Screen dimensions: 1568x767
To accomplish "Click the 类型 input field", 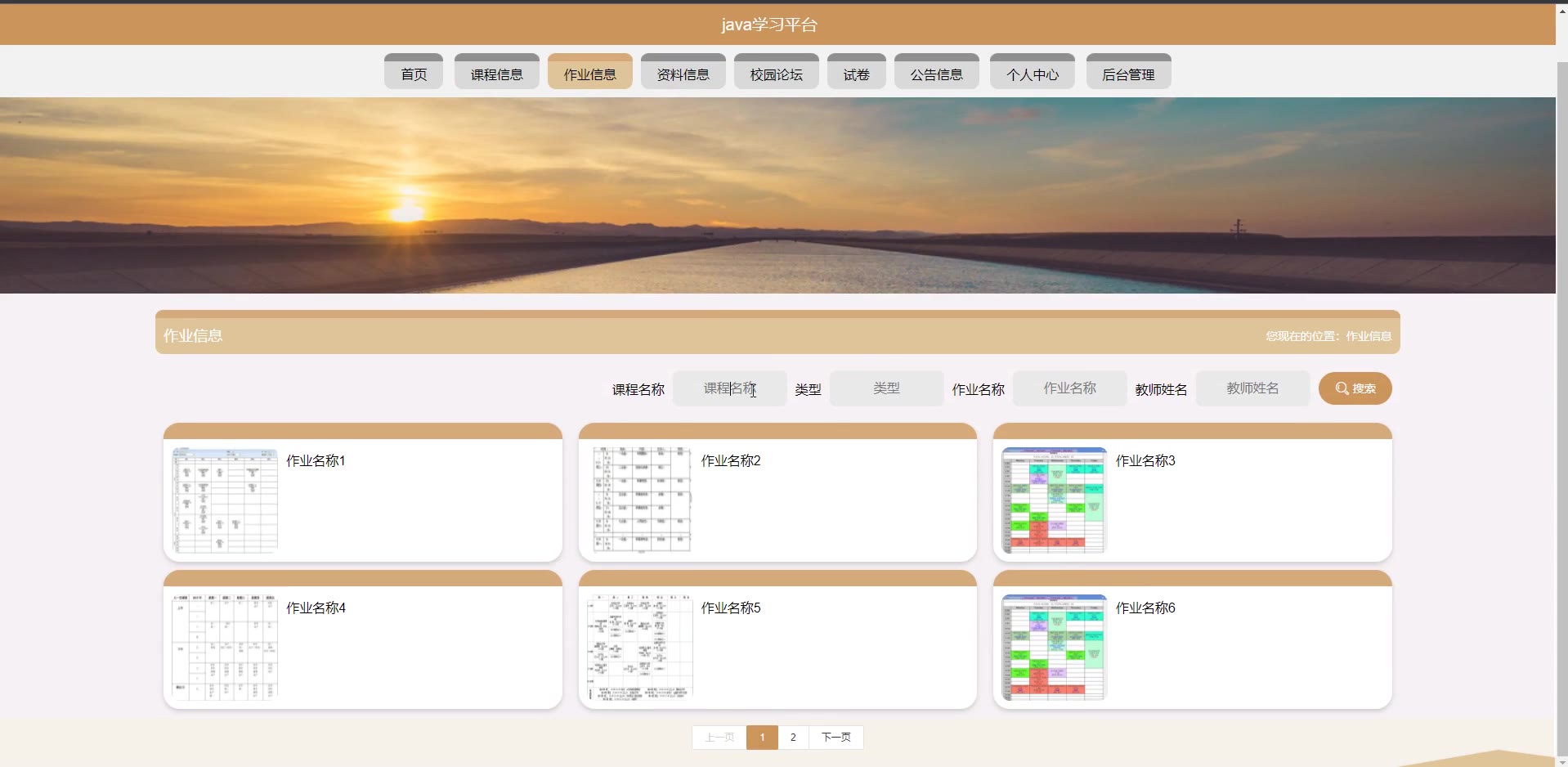I will tap(886, 388).
